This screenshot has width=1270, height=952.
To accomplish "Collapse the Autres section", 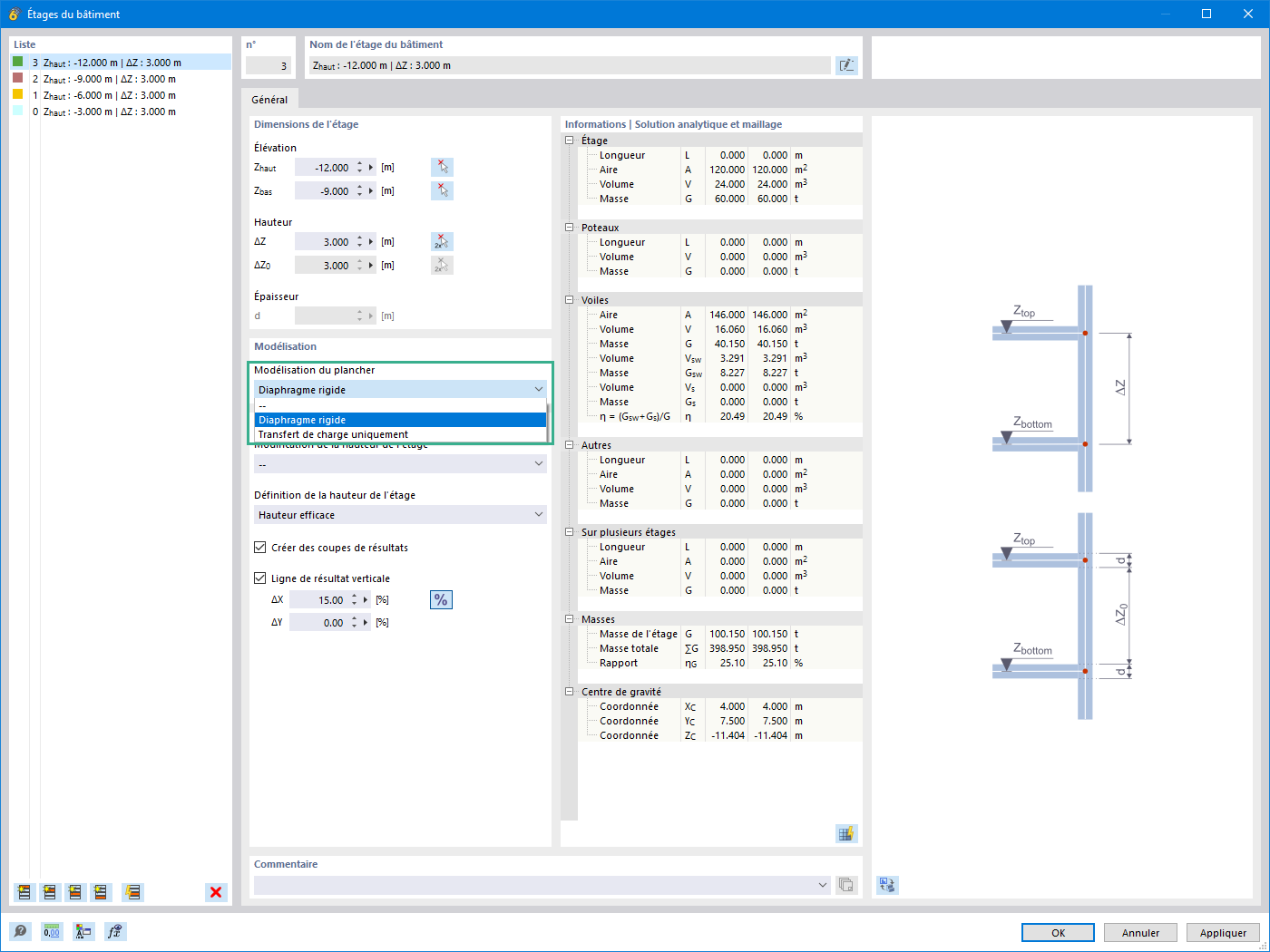I will pyautogui.click(x=570, y=445).
